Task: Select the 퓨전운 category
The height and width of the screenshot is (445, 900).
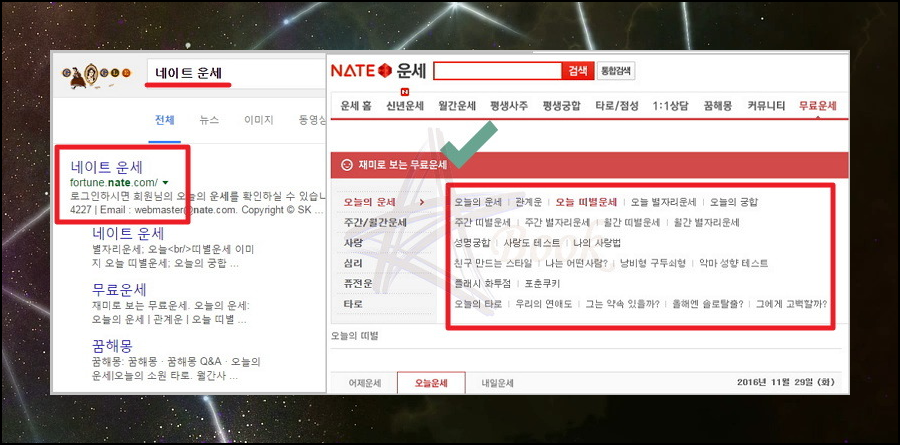Action: click(x=358, y=283)
